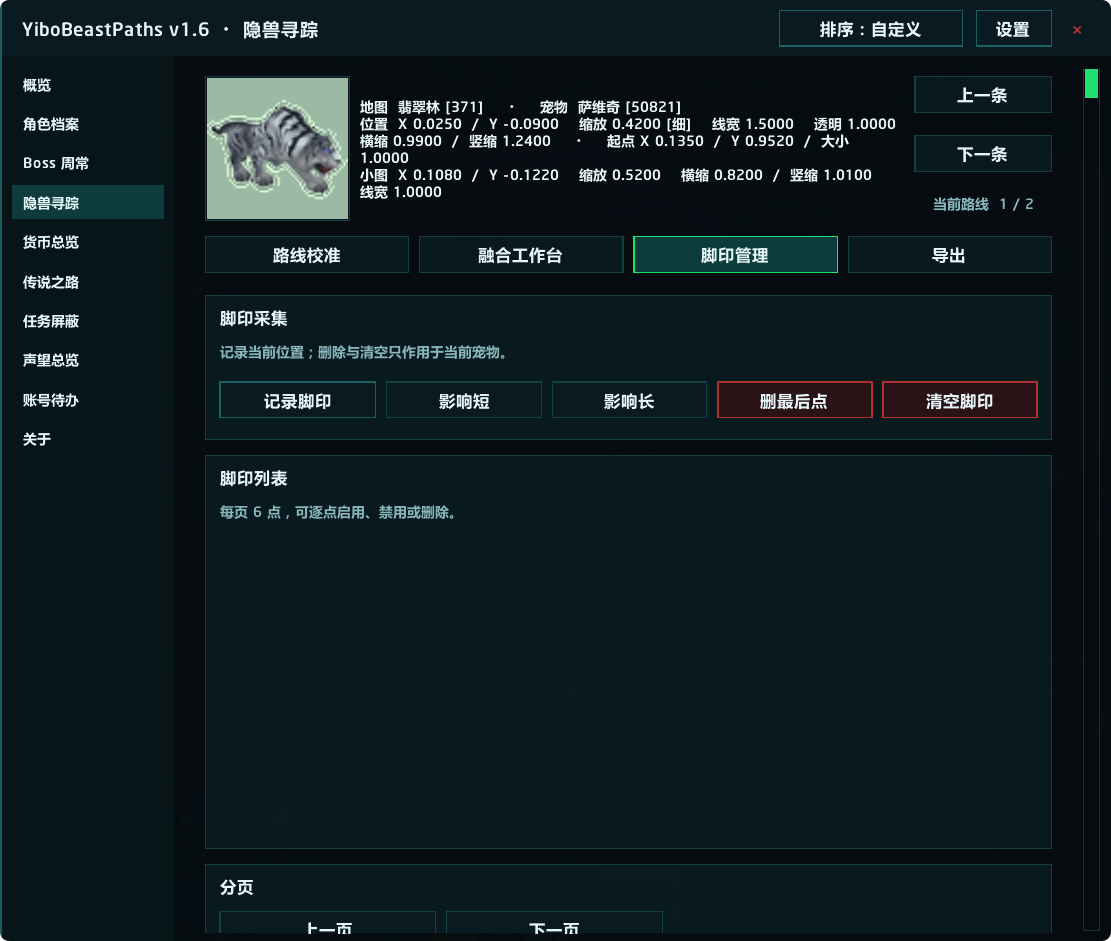Open 传说之路 sidebar item
This screenshot has width=1111, height=941.
pyautogui.click(x=88, y=282)
